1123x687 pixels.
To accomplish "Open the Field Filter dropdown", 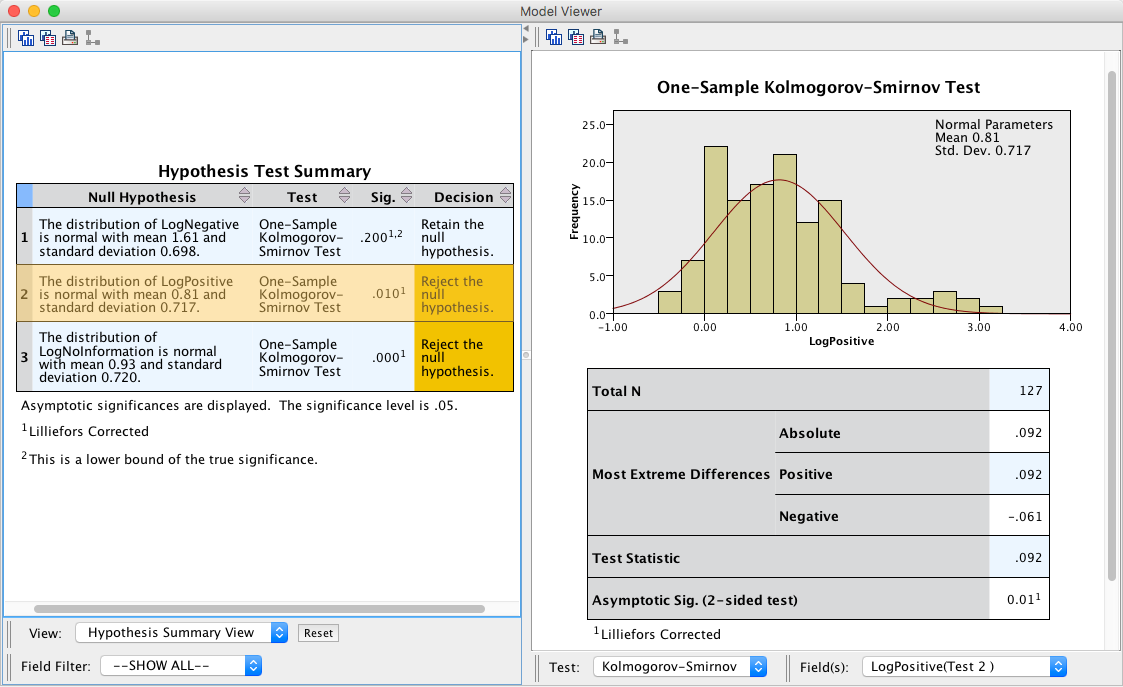I will click(181, 665).
